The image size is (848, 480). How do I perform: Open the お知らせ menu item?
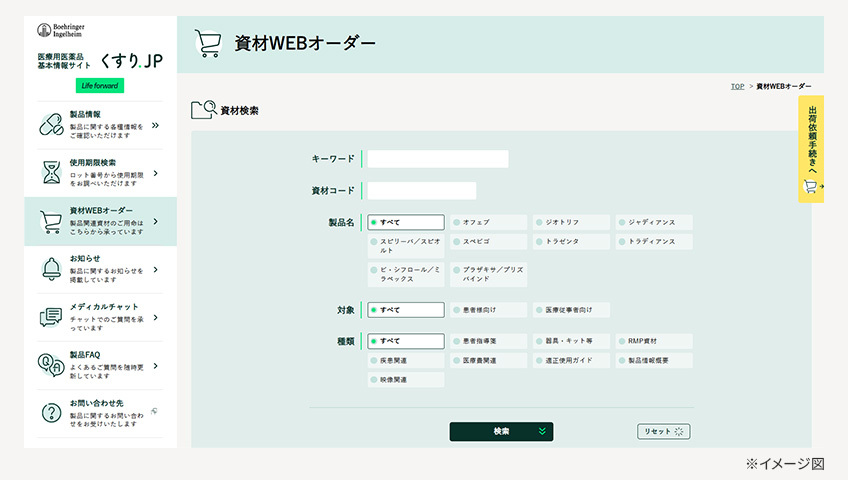[100, 269]
